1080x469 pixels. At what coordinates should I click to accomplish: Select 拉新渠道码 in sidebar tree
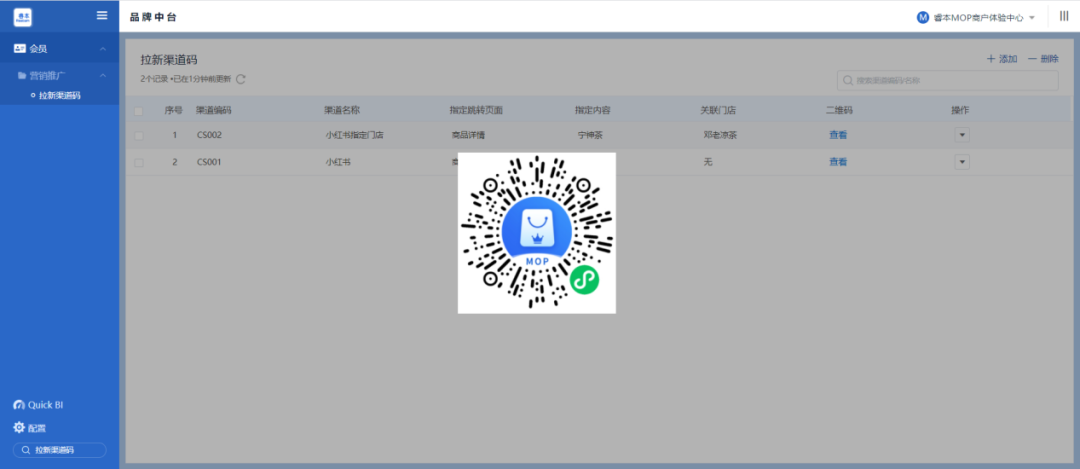tap(59, 96)
